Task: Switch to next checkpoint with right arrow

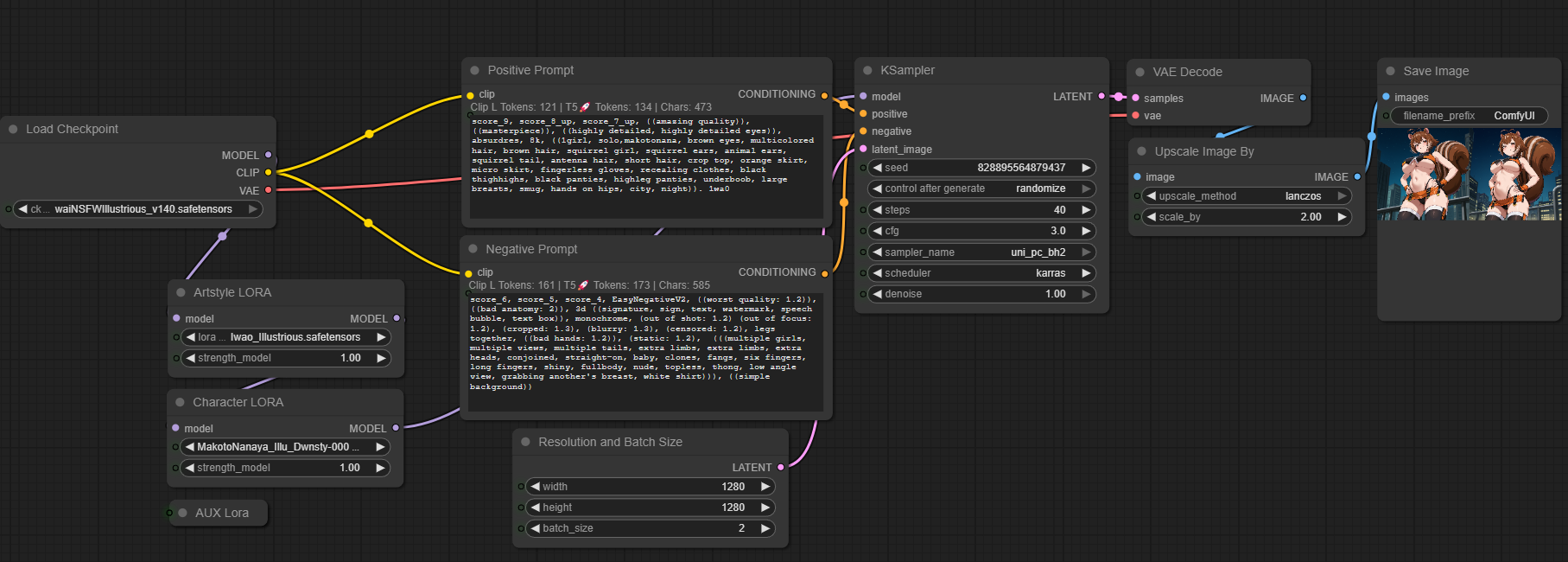Action: (253, 208)
